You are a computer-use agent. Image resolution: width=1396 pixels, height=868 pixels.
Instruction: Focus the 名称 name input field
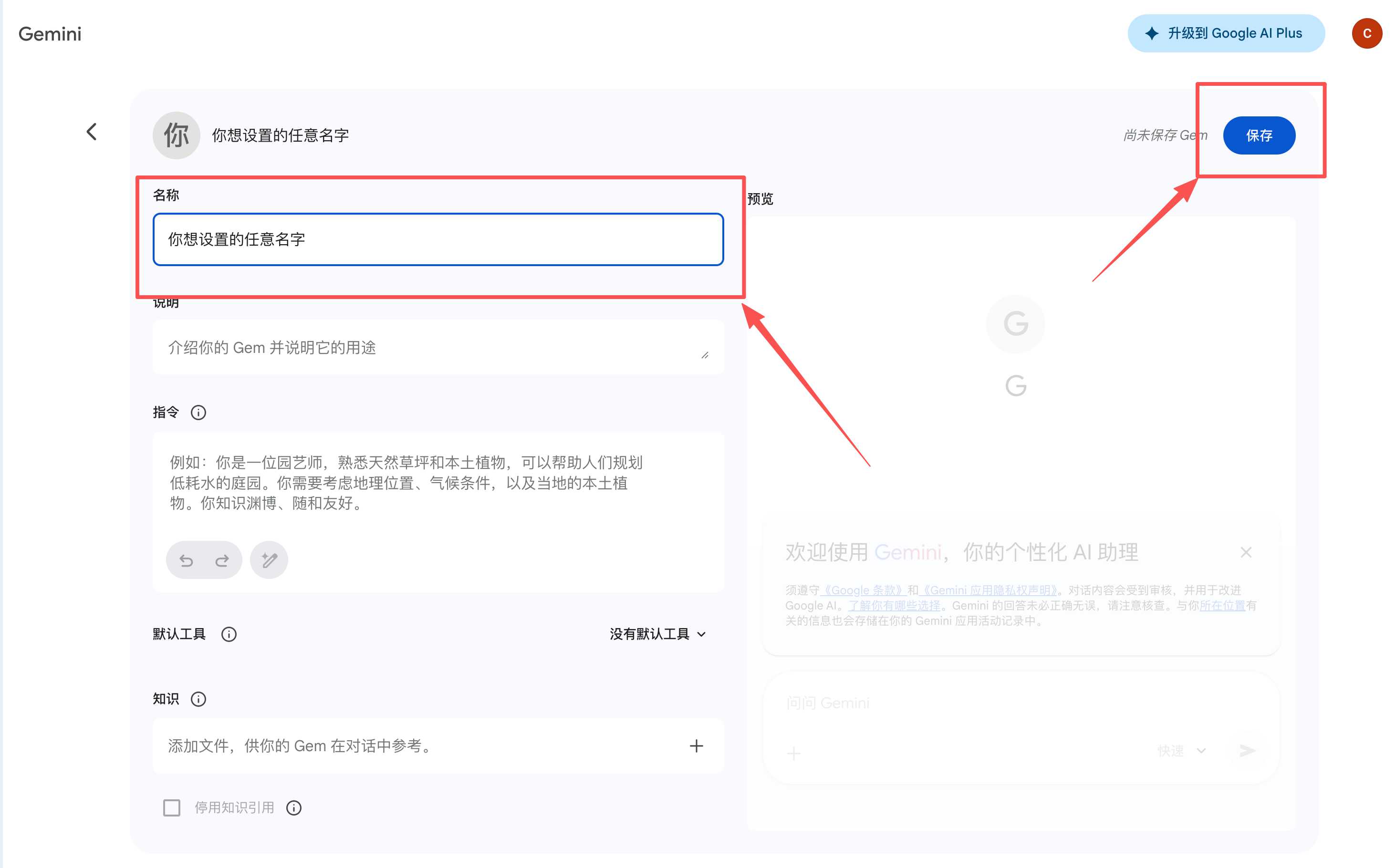[438, 239]
